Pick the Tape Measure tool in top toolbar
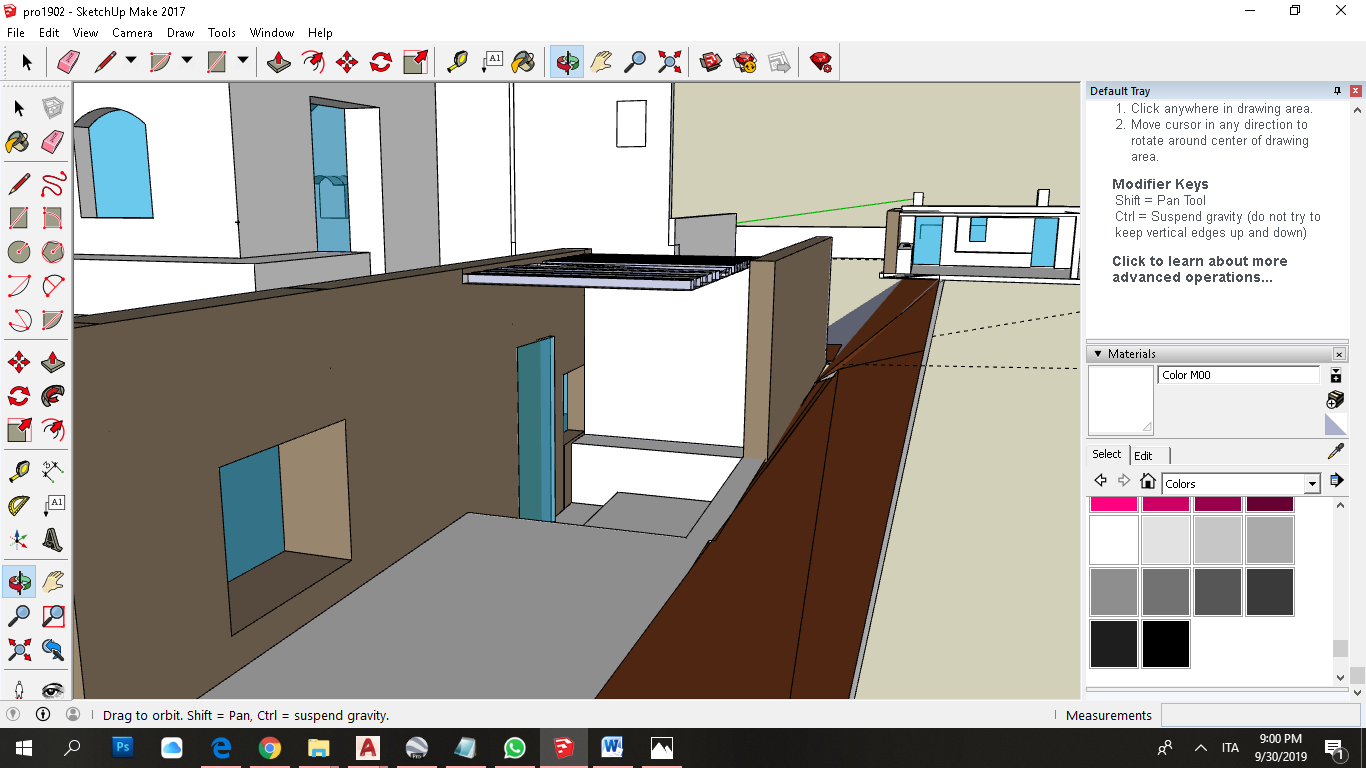1366x768 pixels. tap(457, 62)
